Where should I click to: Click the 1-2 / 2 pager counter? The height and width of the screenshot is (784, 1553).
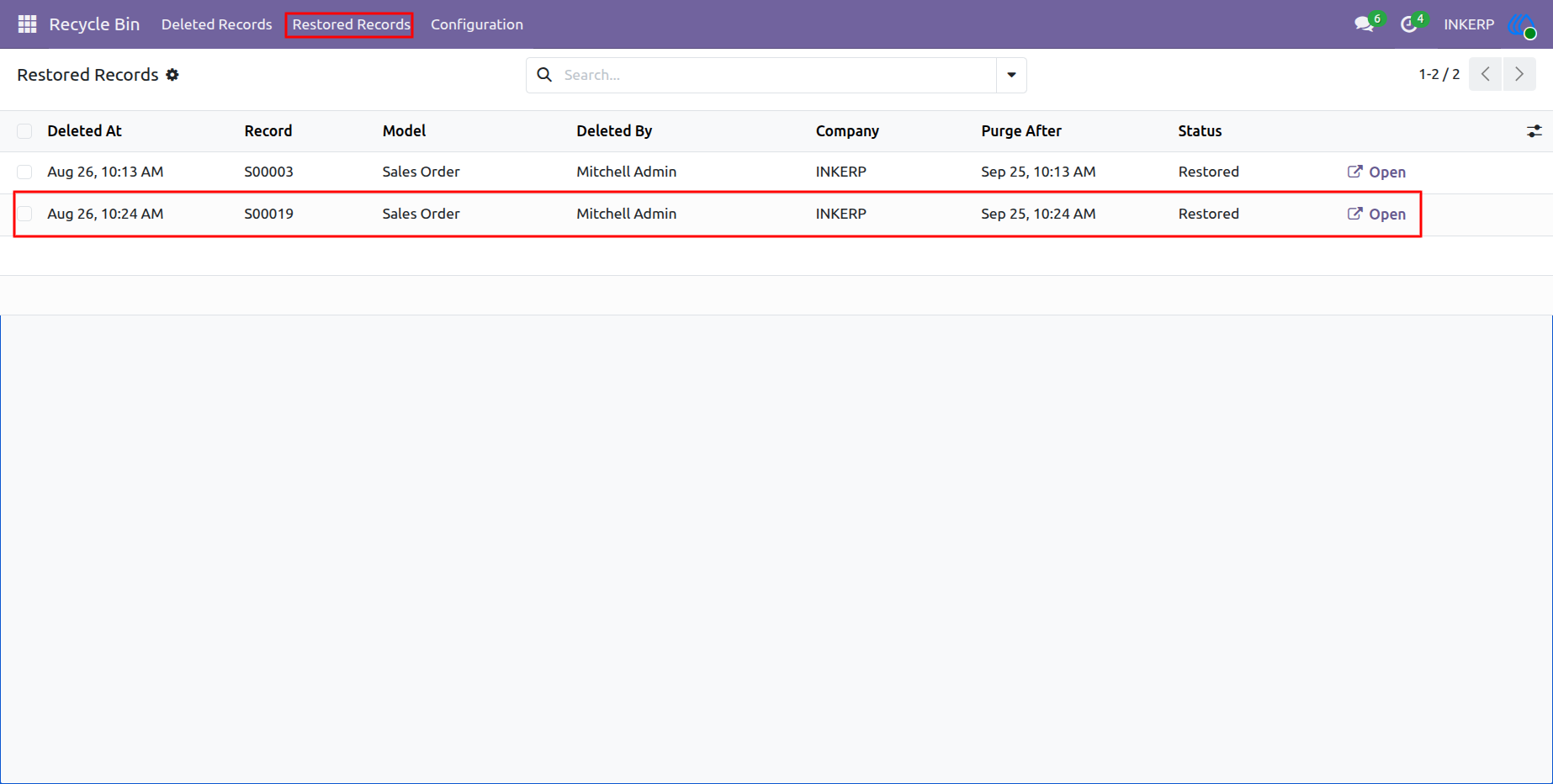(x=1439, y=74)
